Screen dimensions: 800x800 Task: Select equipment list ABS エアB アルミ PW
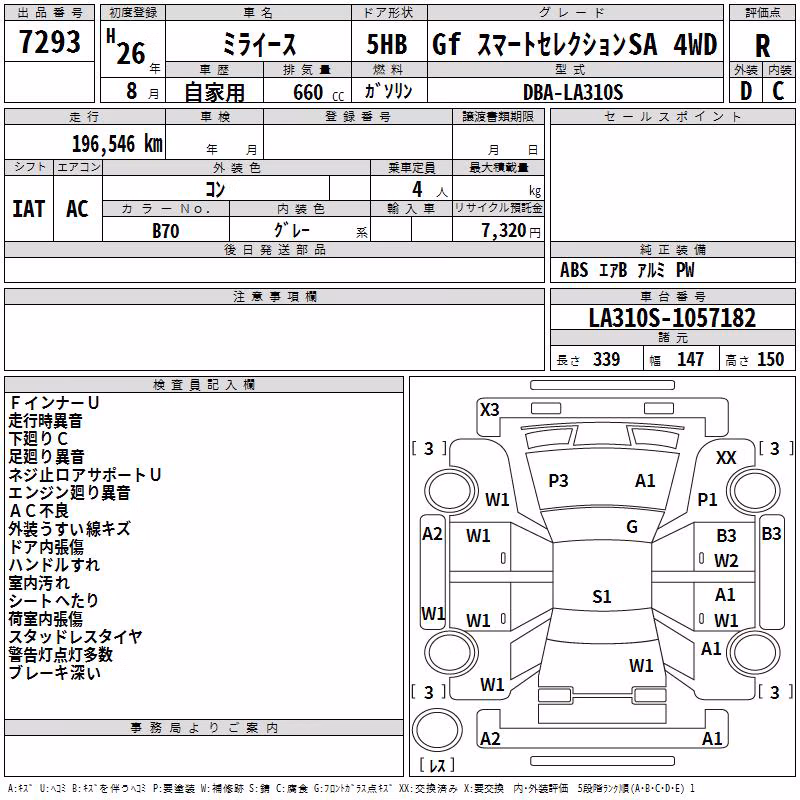(x=627, y=270)
